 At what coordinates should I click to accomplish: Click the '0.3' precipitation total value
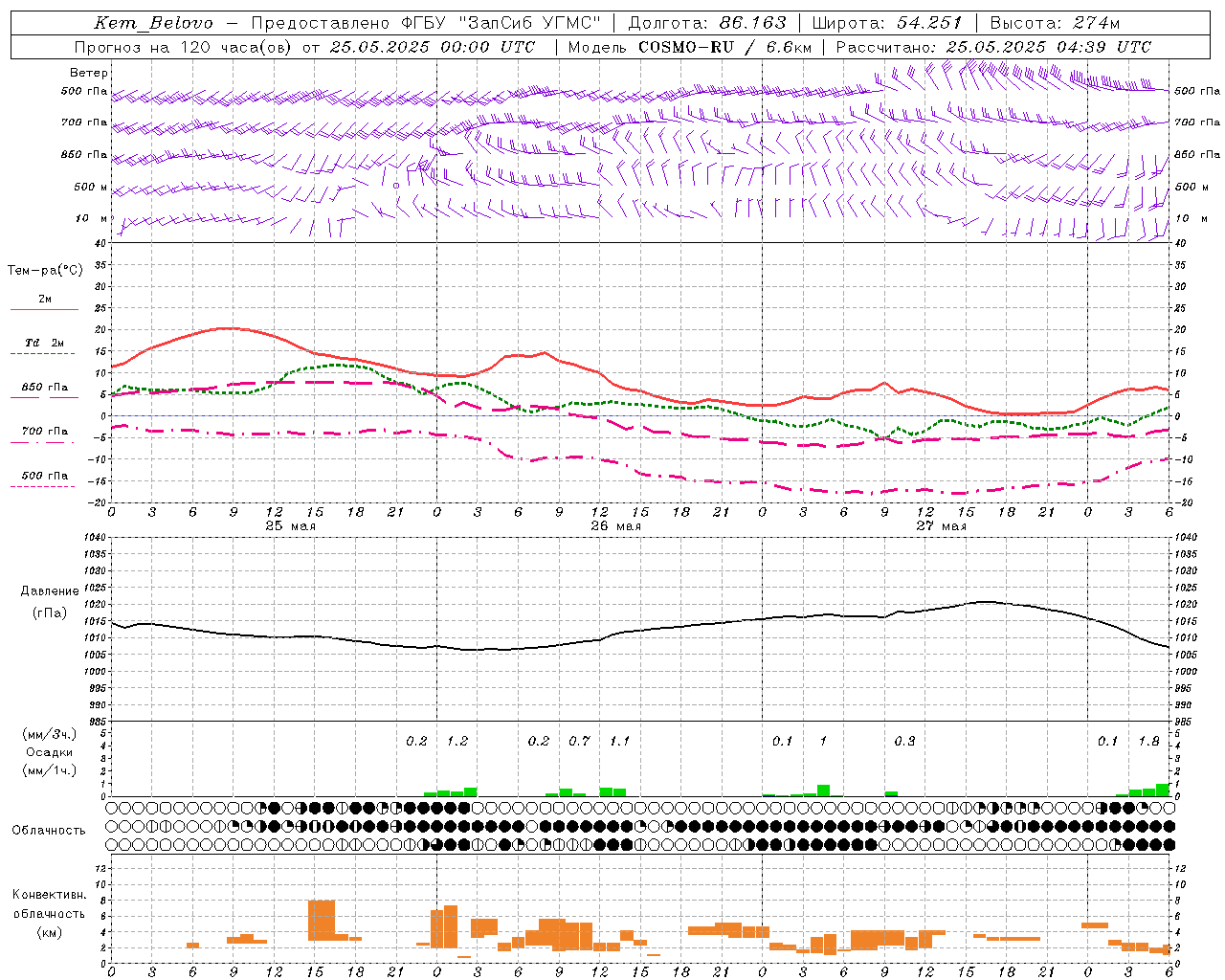[904, 741]
